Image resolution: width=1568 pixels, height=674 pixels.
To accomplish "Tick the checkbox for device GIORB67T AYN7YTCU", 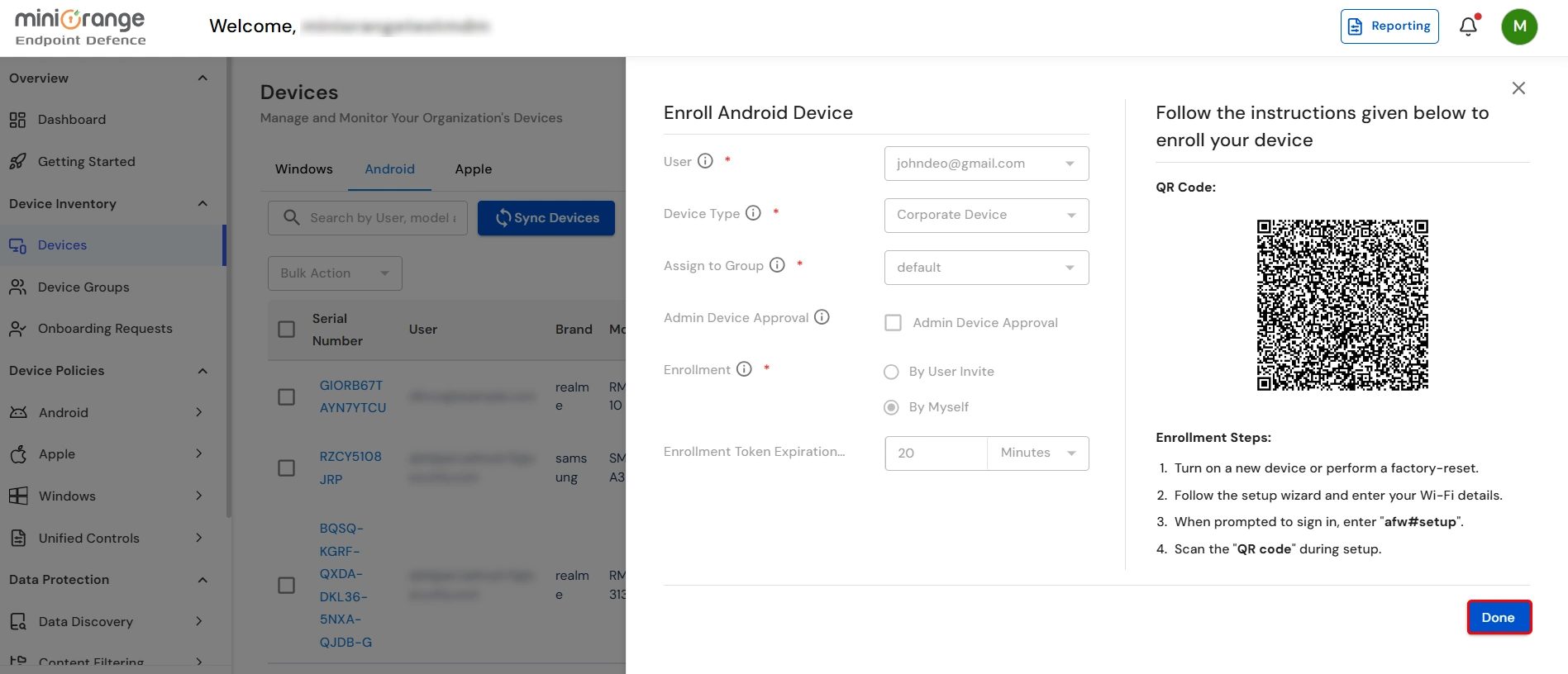I will [287, 397].
